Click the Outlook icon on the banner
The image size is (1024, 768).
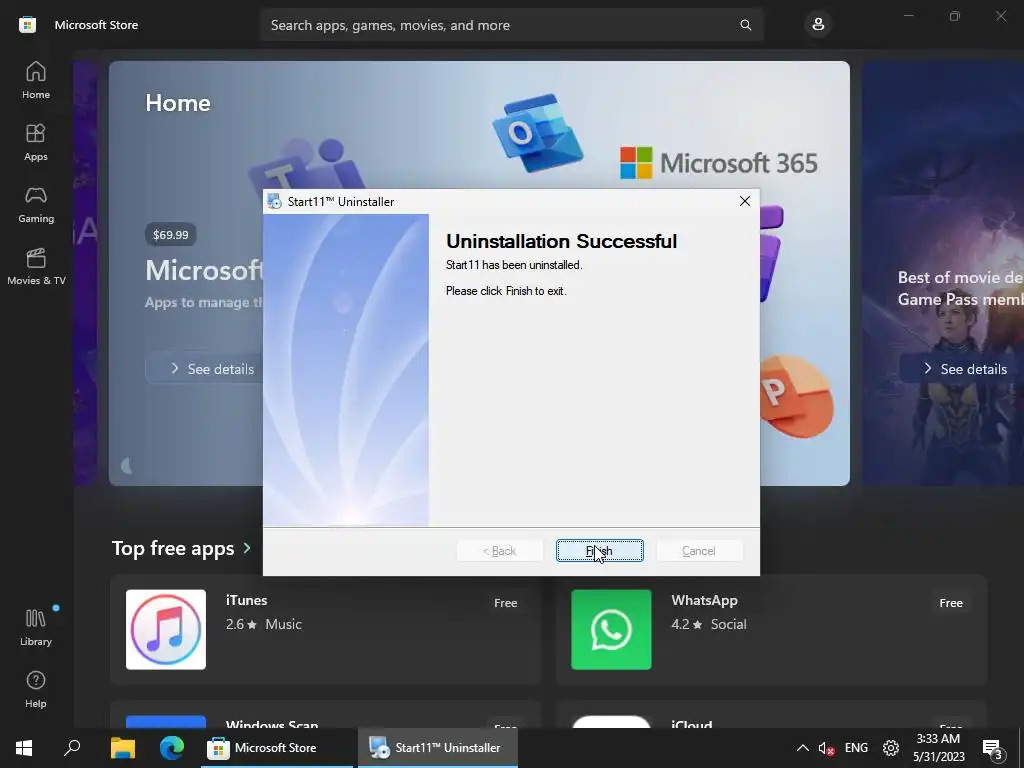[x=537, y=134]
